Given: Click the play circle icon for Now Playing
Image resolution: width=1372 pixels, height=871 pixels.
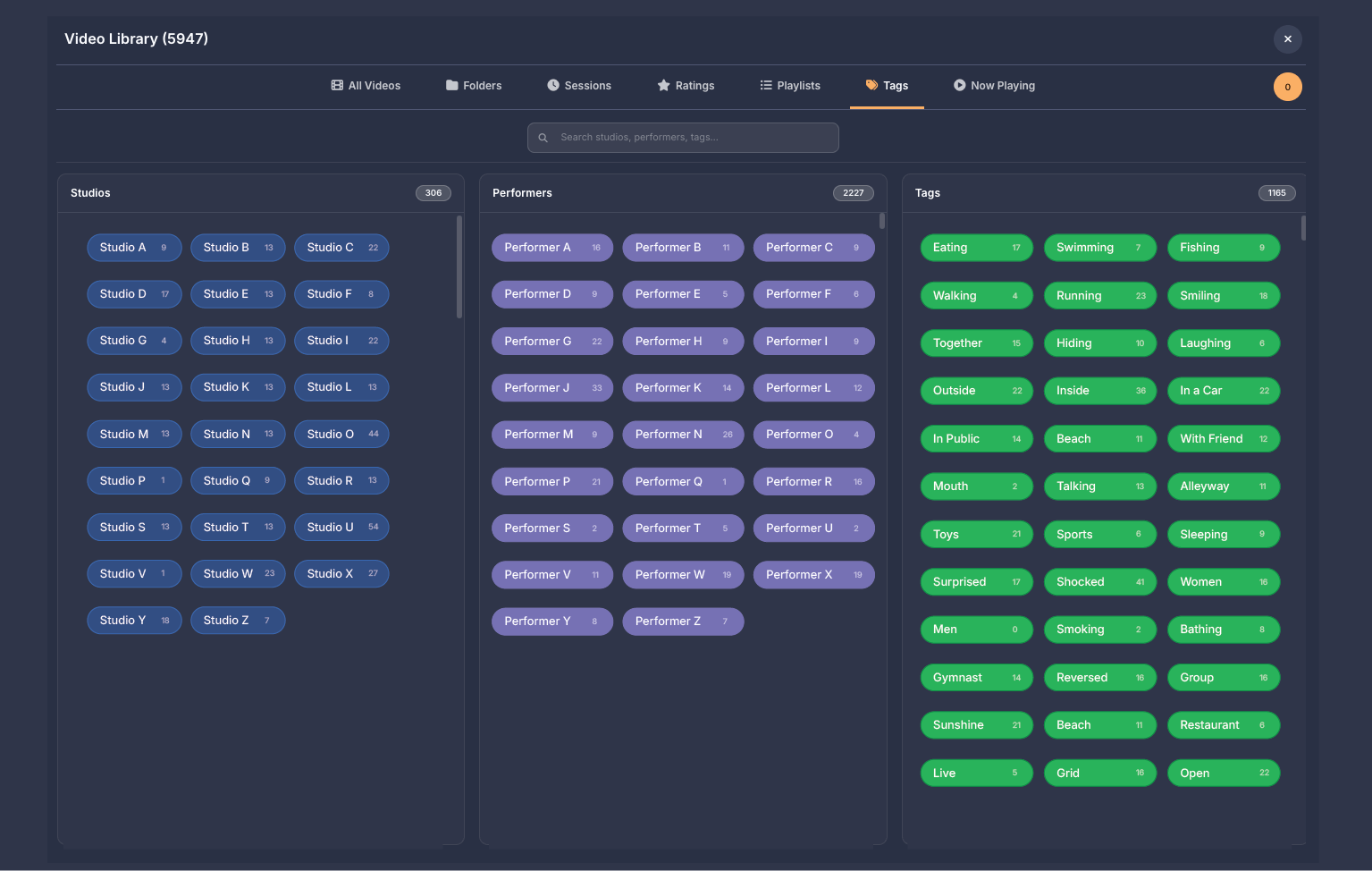Looking at the screenshot, I should 959,86.
